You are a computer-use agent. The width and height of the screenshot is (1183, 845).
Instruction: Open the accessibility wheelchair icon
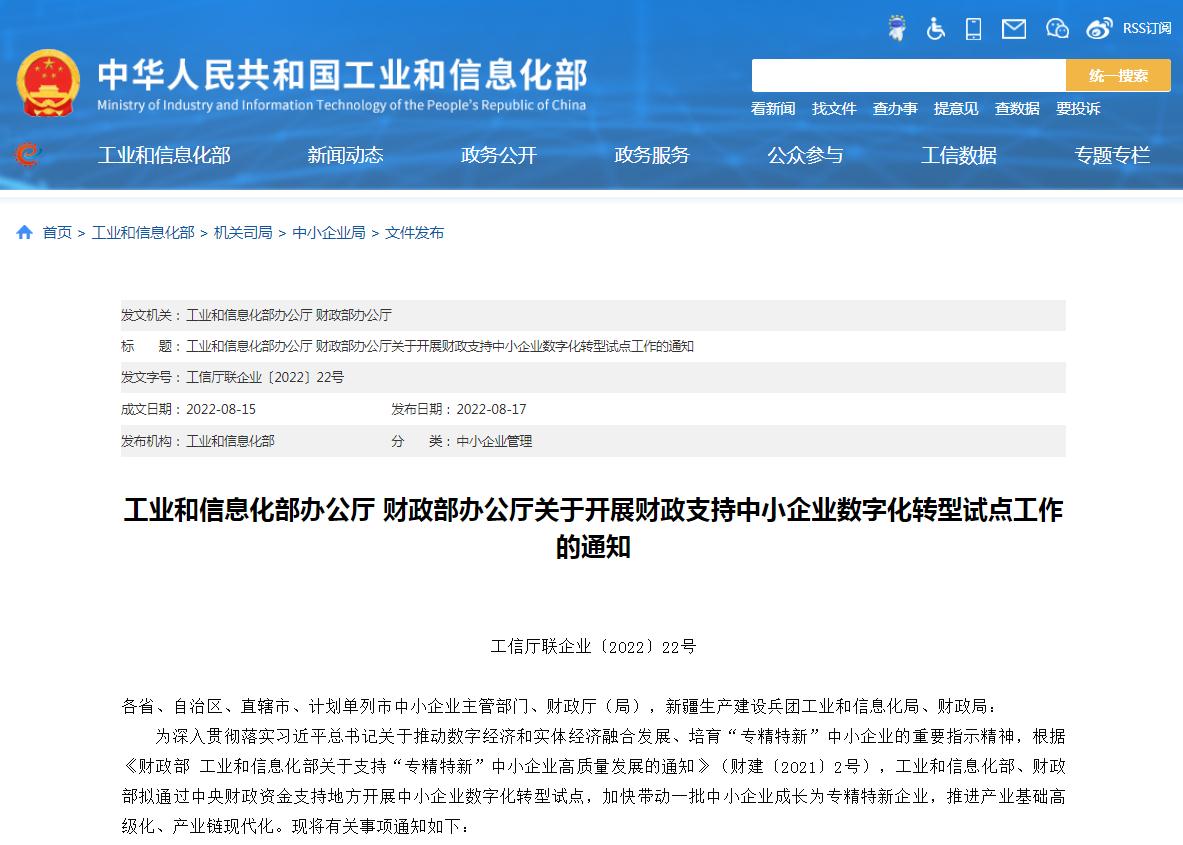[x=936, y=28]
